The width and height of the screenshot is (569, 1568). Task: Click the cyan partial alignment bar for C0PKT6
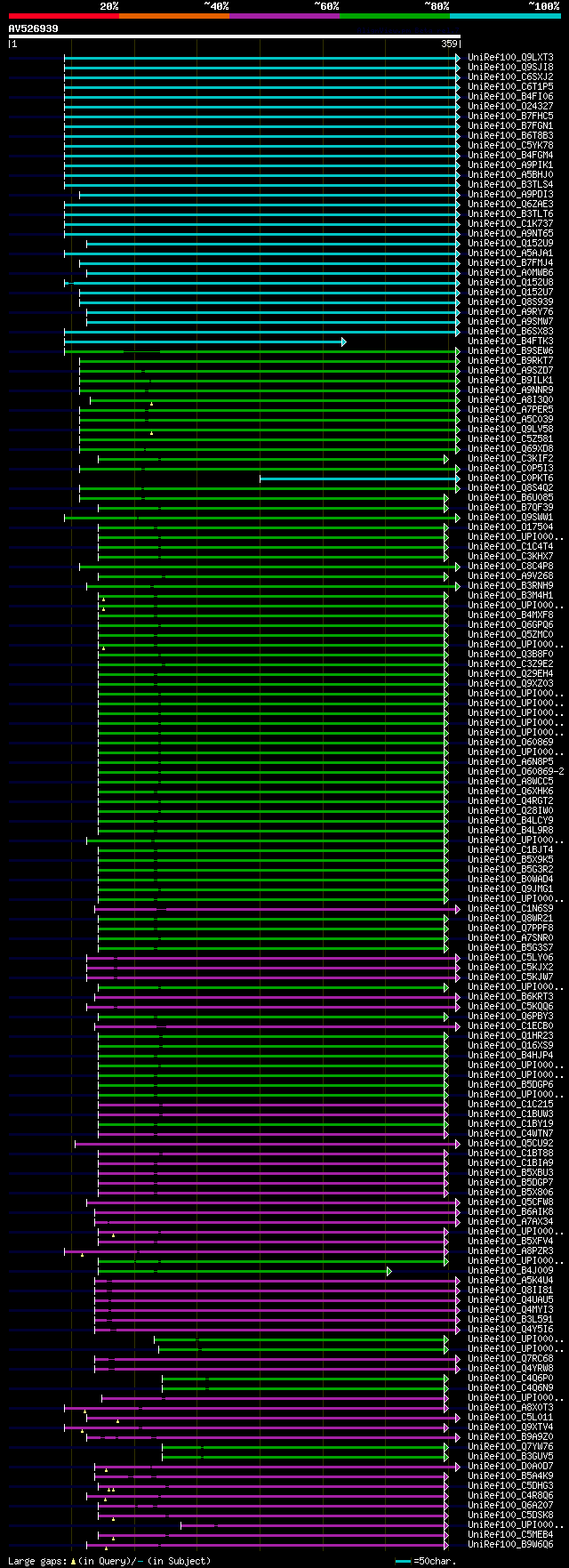click(x=360, y=478)
